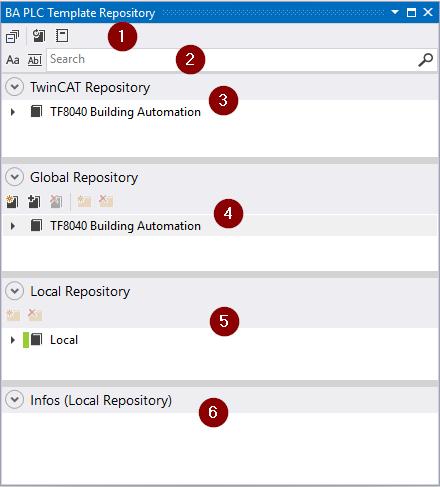This screenshot has height=487, width=440.
Task: Click the template page icon in the top toolbar
Action: click(x=62, y=36)
